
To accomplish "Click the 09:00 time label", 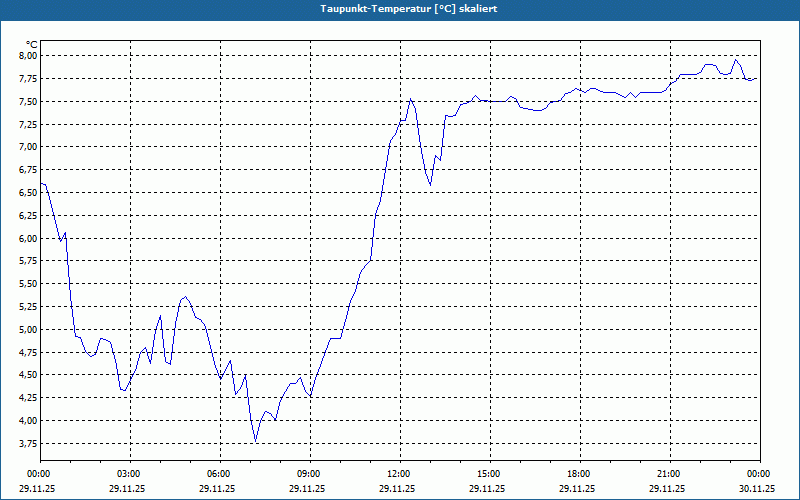I will tap(311, 474).
